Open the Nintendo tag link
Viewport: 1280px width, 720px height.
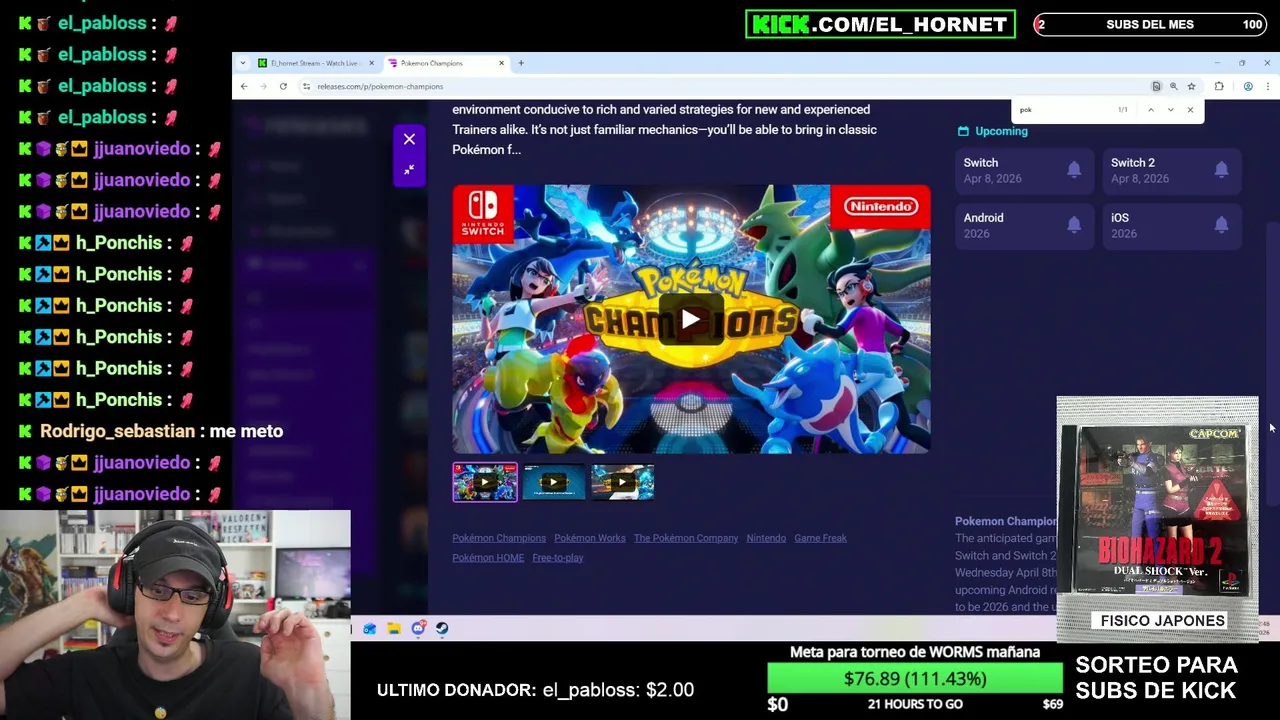[x=766, y=538]
